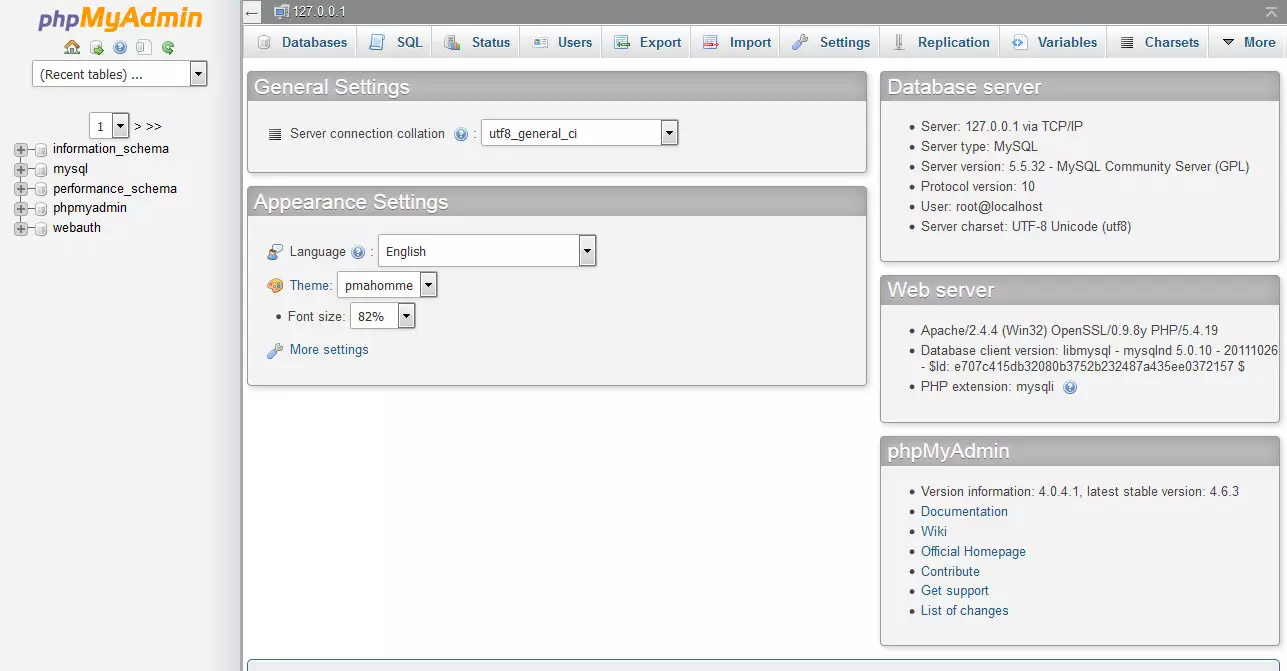The height and width of the screenshot is (671, 1287).
Task: Click the Get support link
Action: point(954,591)
